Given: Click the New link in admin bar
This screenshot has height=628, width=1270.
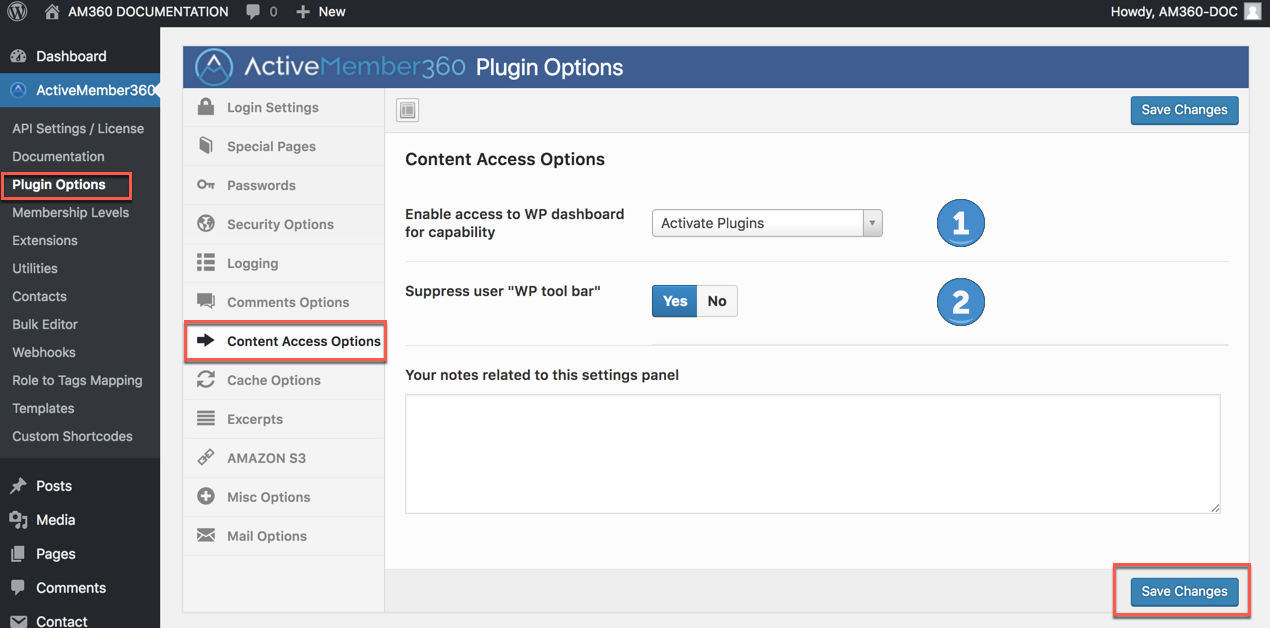Looking at the screenshot, I should (332, 12).
